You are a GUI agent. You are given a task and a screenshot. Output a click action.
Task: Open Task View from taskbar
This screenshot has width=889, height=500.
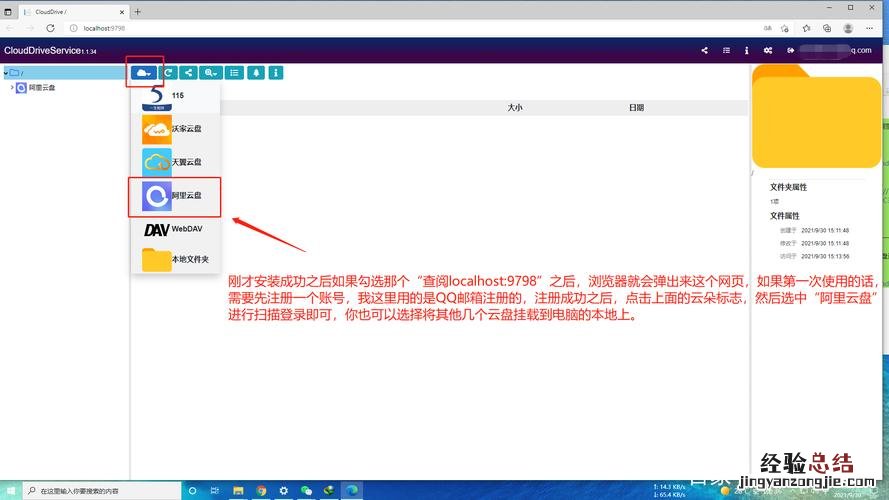pyautogui.click(x=214, y=490)
